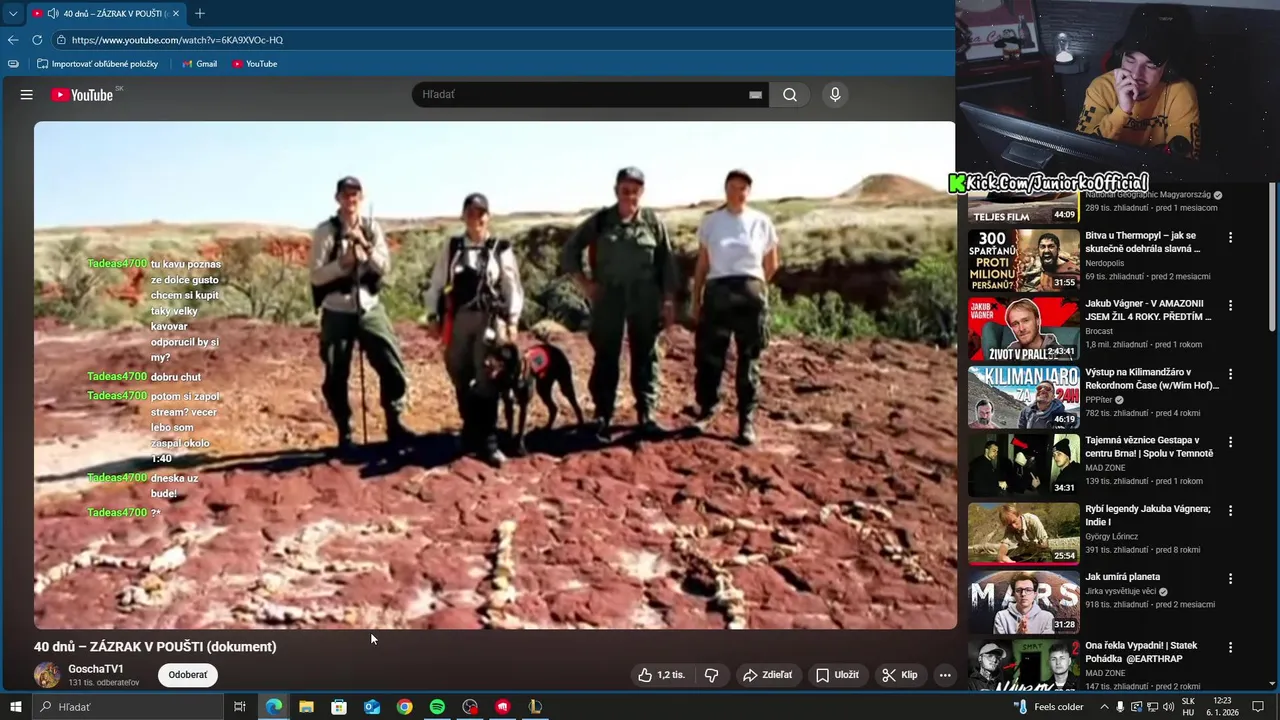
Task: Open the Feels colder weather widget
Action: [1050, 707]
